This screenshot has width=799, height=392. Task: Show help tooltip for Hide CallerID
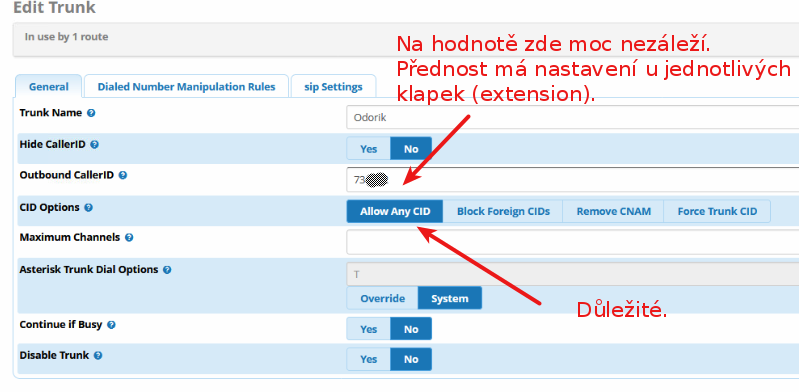pyautogui.click(x=94, y=145)
